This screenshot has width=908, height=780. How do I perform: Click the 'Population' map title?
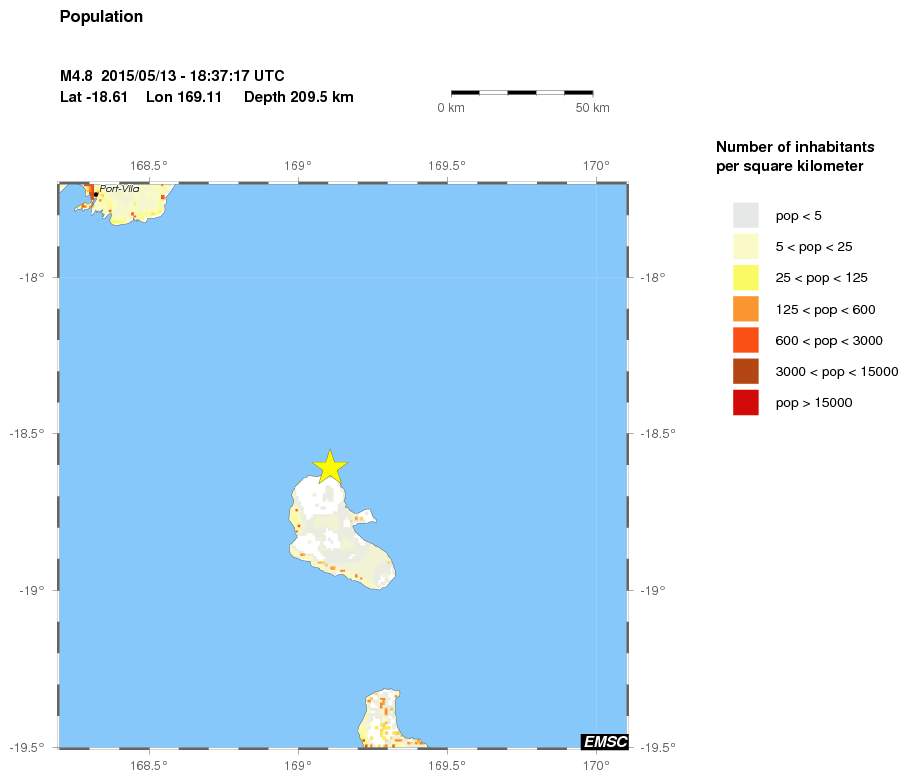[x=101, y=17]
